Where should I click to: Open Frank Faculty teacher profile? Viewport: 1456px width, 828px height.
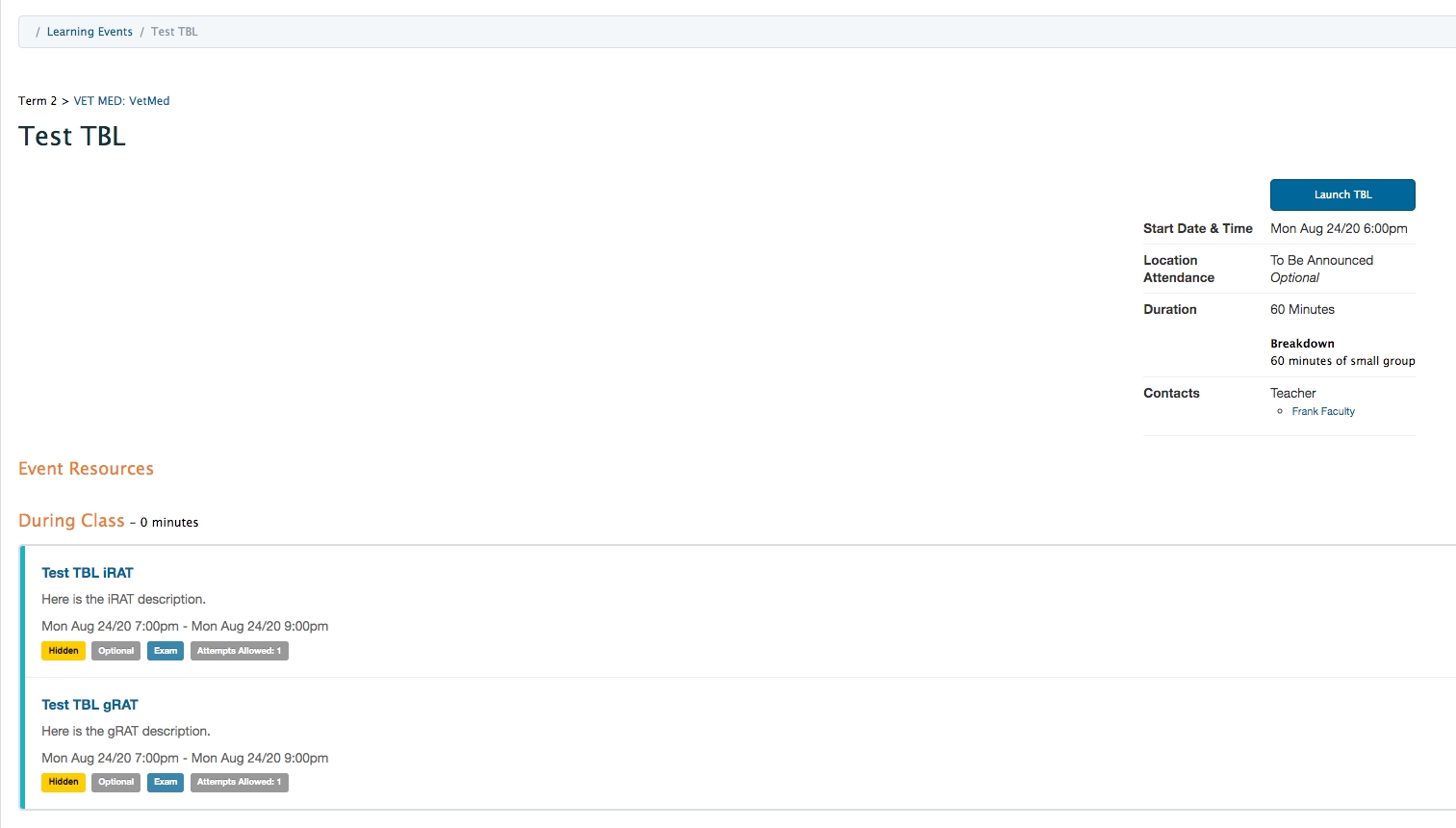click(x=1322, y=411)
